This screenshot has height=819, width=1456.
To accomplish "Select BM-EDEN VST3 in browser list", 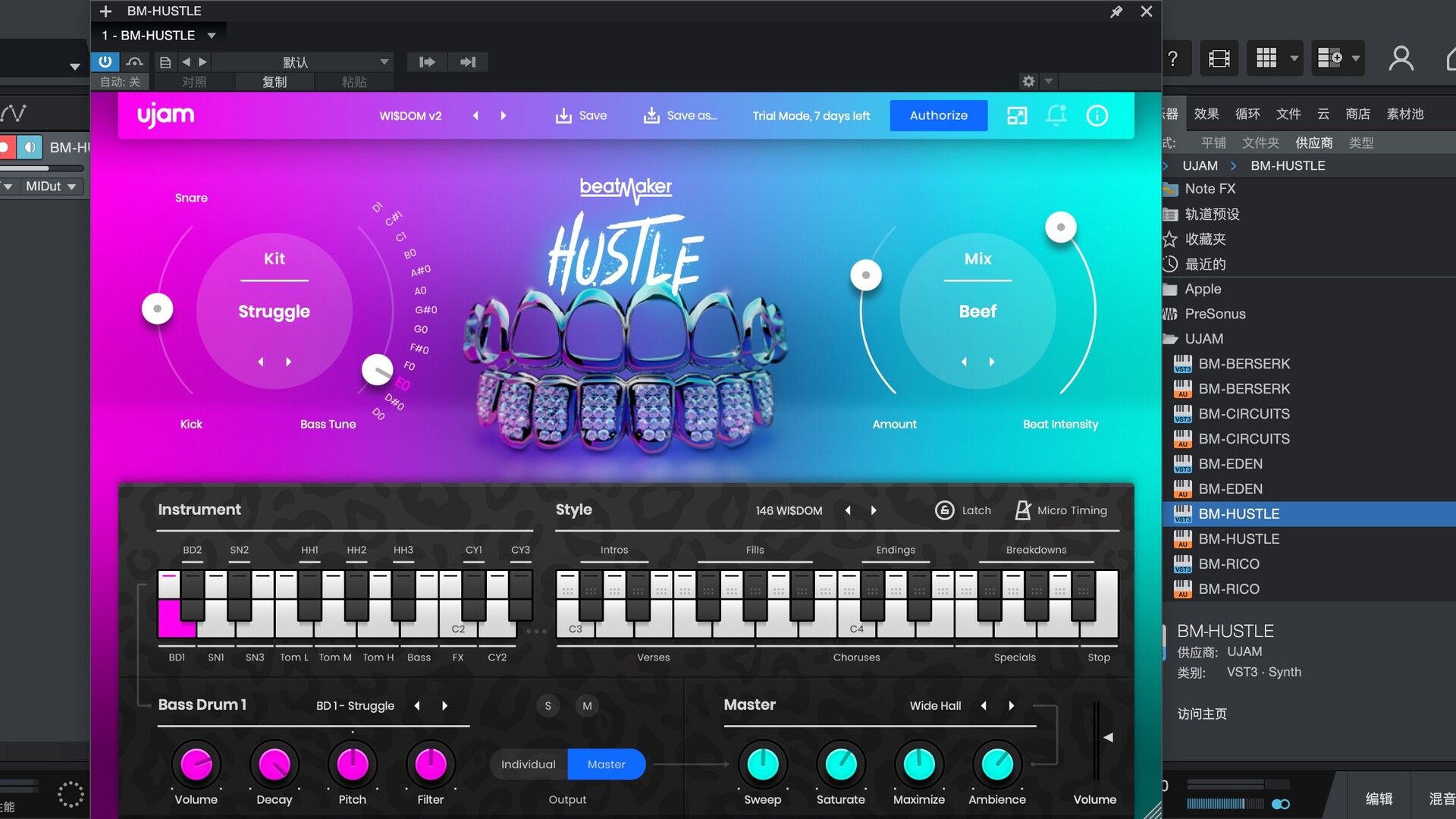I will click(x=1230, y=464).
